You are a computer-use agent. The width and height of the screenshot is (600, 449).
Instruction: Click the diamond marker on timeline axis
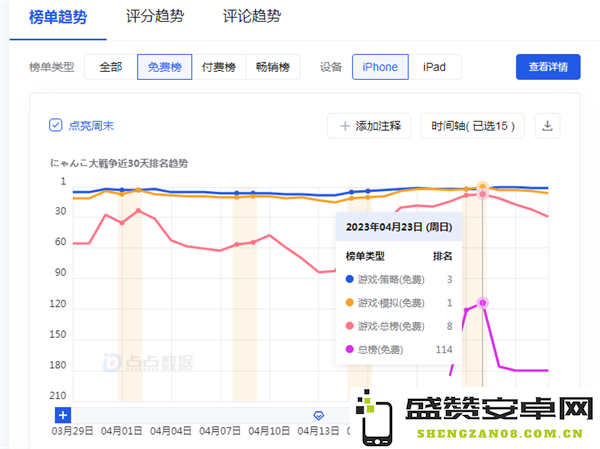(319, 415)
